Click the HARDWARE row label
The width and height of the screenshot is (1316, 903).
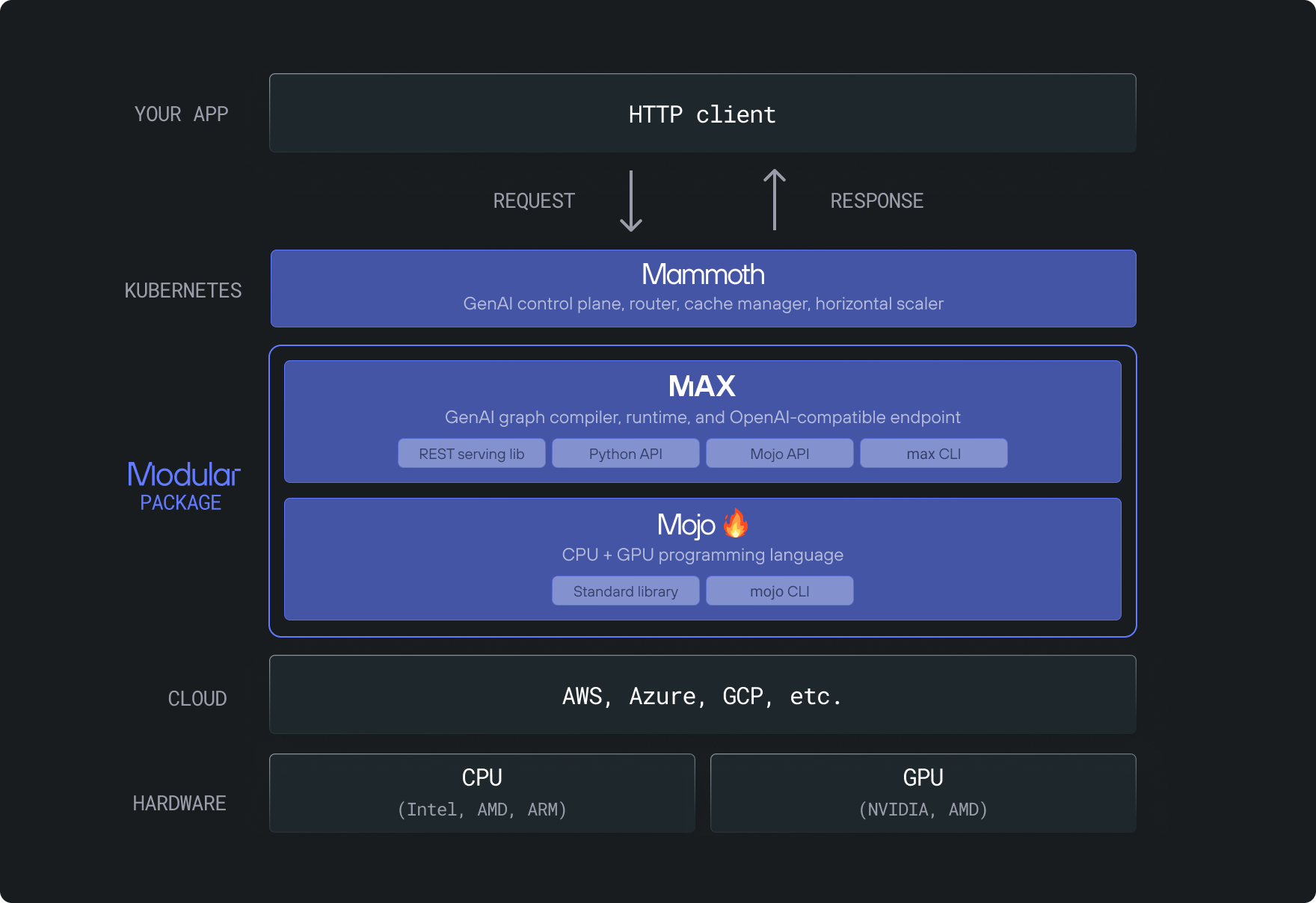179,804
